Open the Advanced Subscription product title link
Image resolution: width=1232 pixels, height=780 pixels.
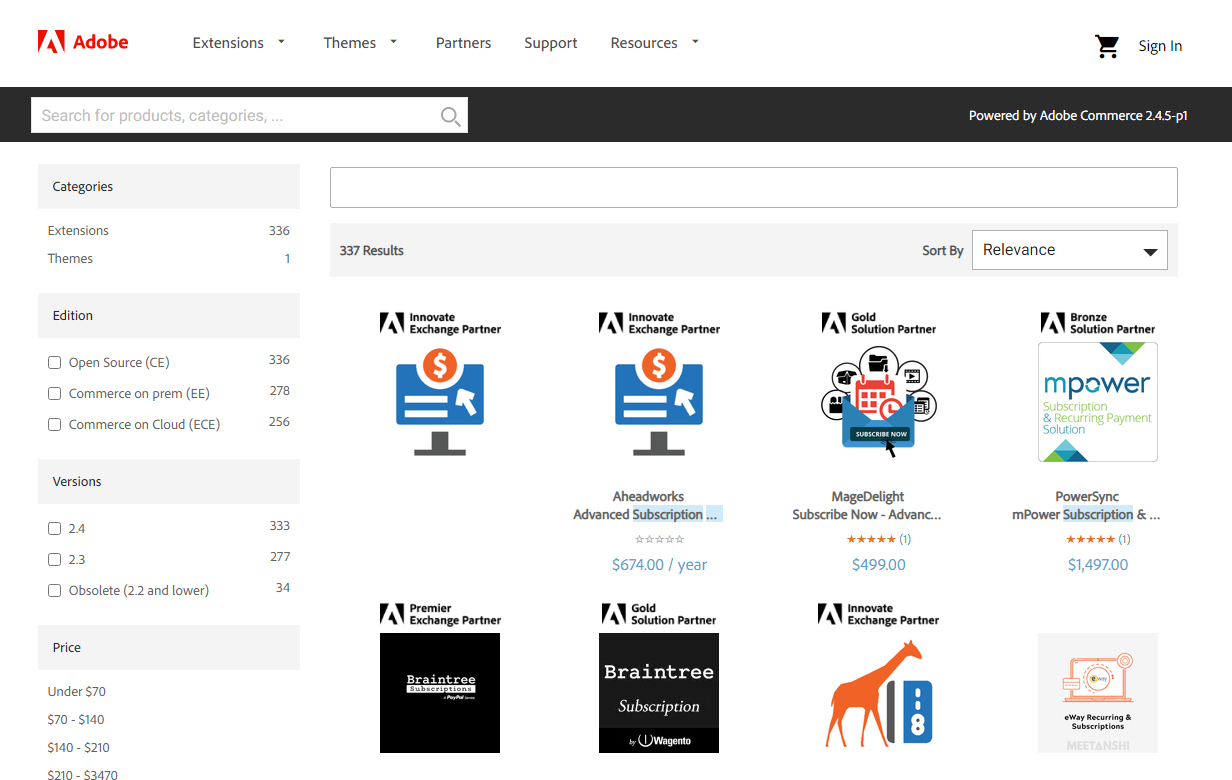tap(646, 514)
